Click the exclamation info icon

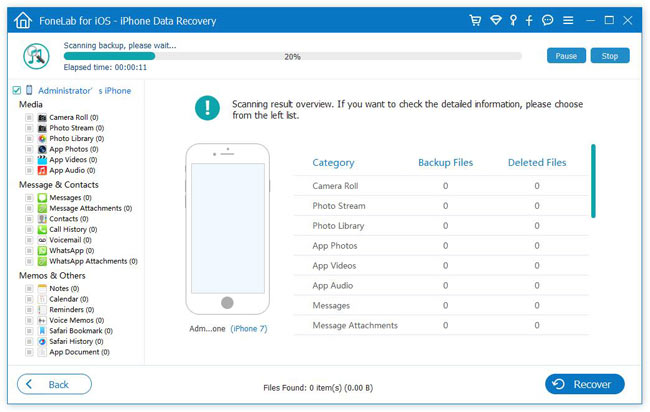pos(207,108)
